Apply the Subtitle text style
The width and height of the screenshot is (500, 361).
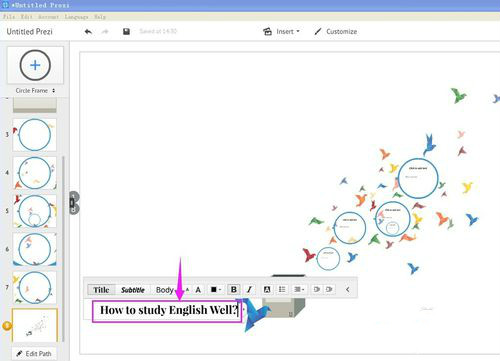point(133,290)
